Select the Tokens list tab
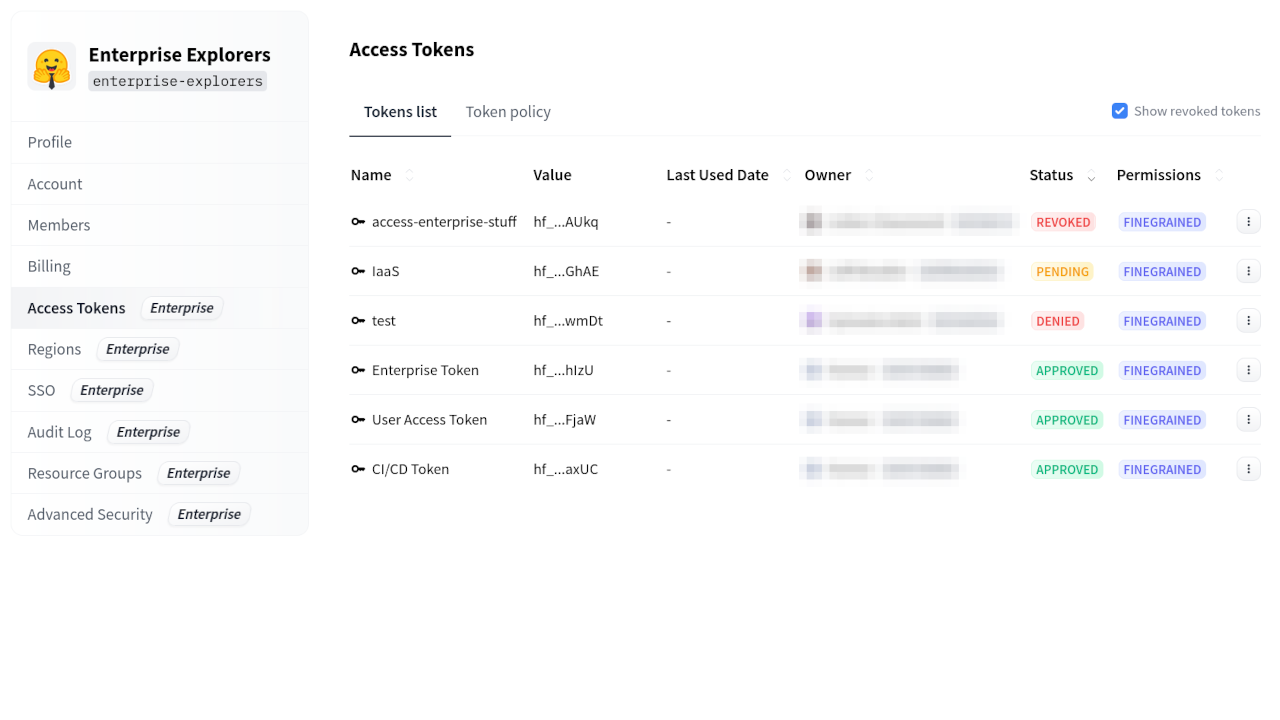The height and width of the screenshot is (720, 1280). pos(400,111)
